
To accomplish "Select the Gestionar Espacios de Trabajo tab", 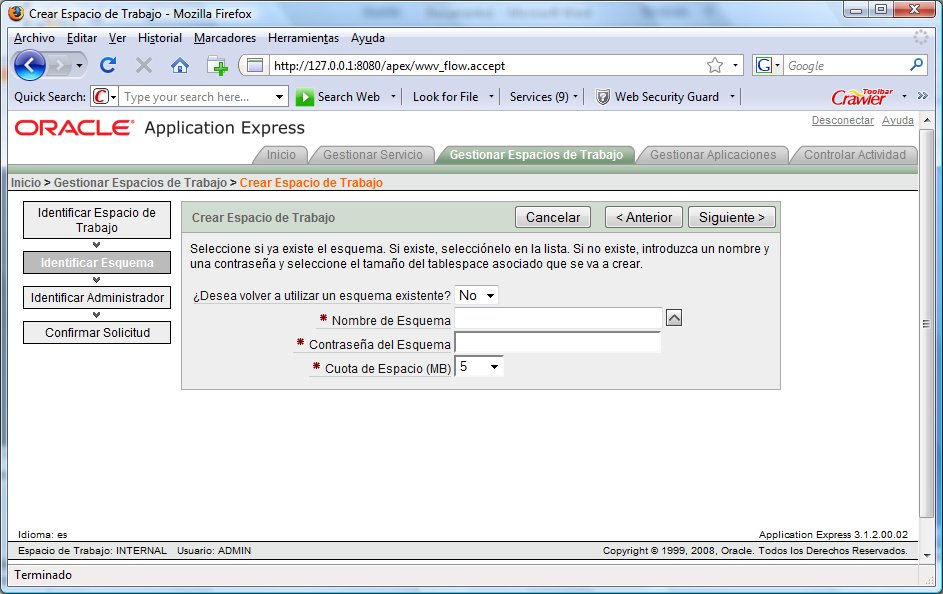I will pos(536,155).
